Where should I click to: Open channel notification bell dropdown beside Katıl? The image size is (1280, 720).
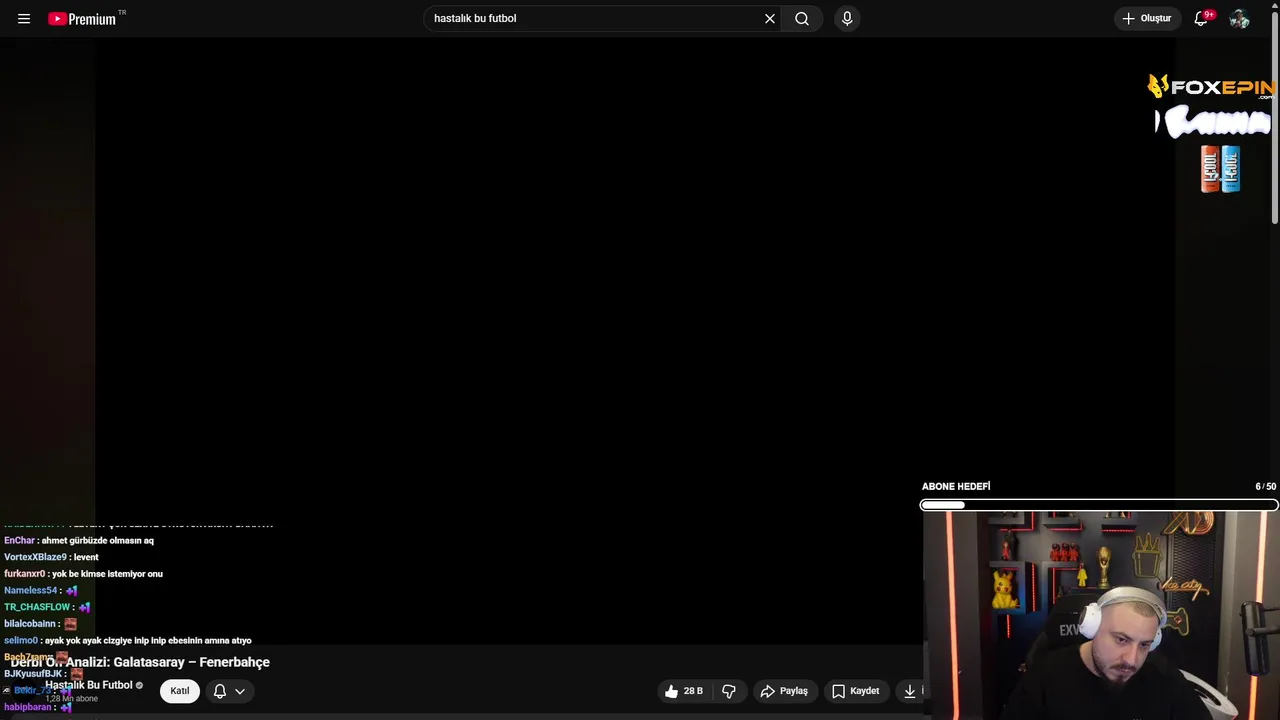229,691
